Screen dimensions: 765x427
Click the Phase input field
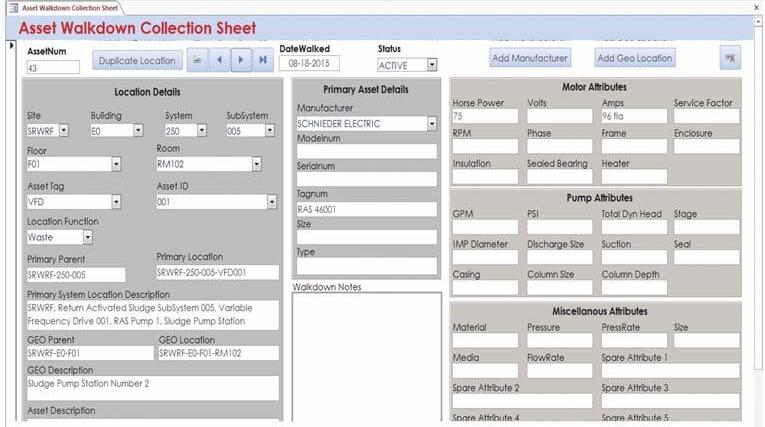click(x=560, y=146)
